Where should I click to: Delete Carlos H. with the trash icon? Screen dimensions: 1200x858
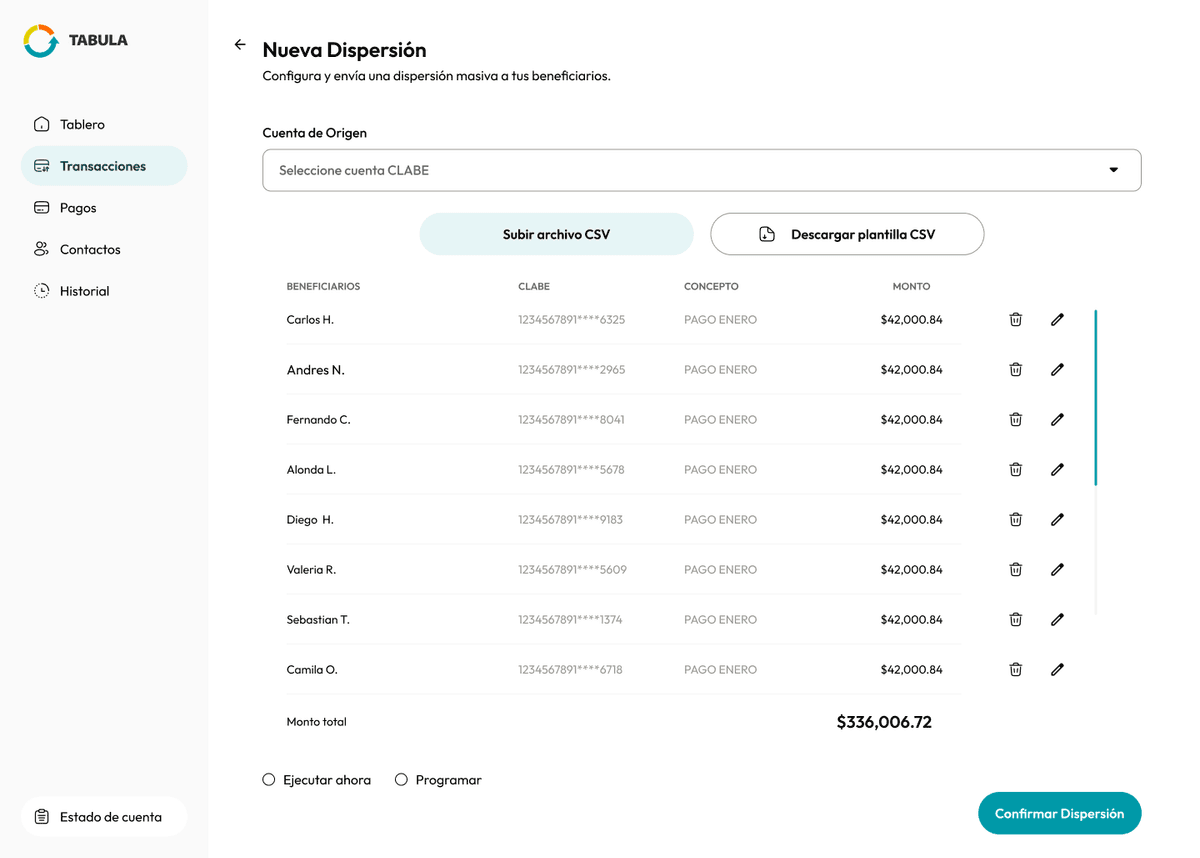[1015, 319]
